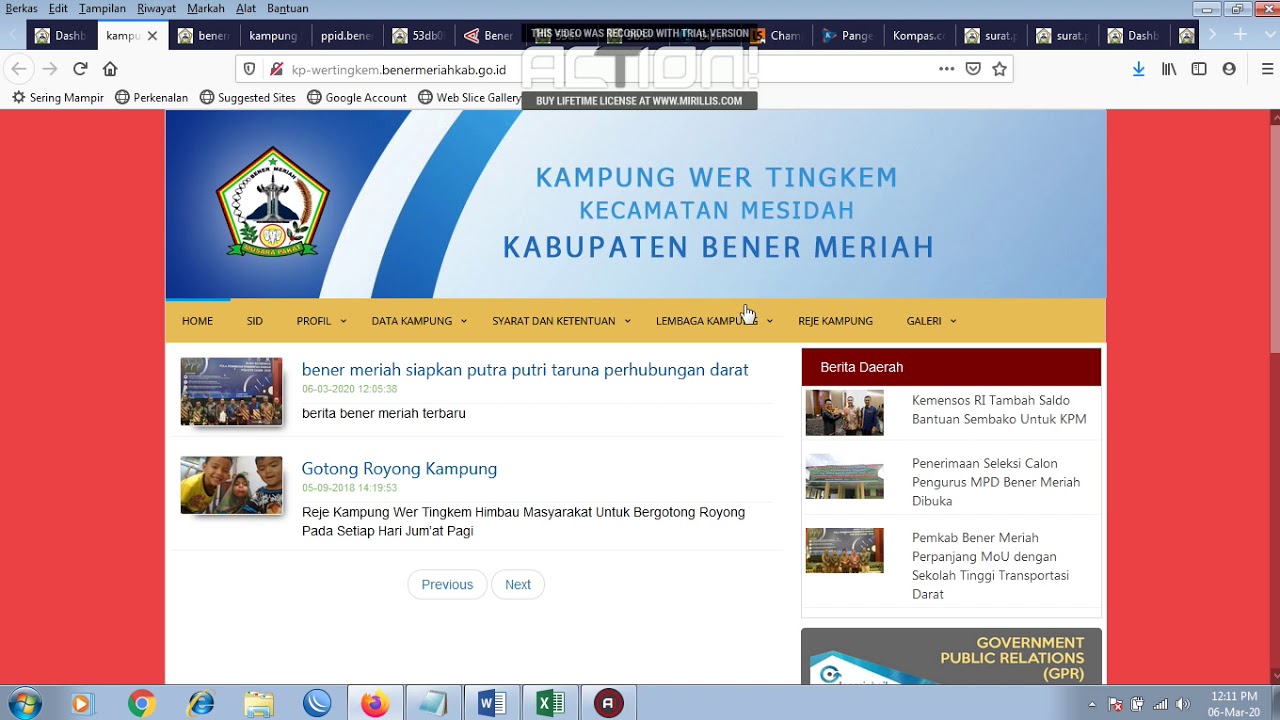1280x720 pixels.
Task: Open the REJE KAMPUNG nav item
Action: click(x=835, y=321)
